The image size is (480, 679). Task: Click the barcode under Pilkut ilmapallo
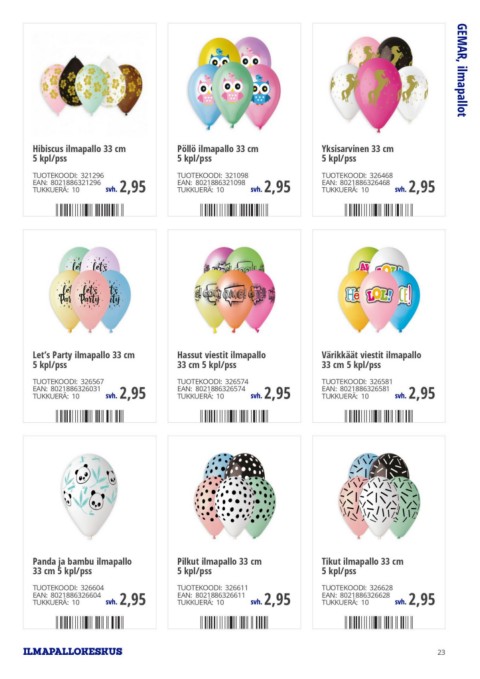234,623
